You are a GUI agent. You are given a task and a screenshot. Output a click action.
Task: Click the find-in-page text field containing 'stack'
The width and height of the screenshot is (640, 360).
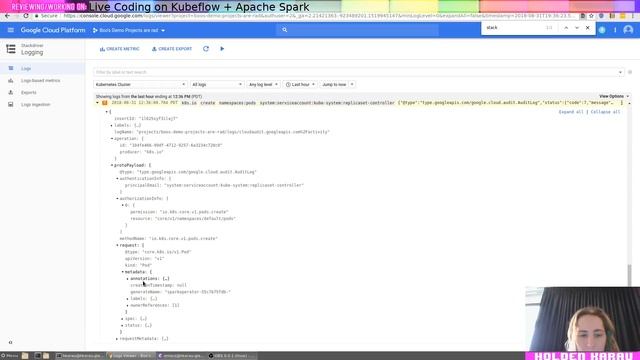click(x=514, y=28)
